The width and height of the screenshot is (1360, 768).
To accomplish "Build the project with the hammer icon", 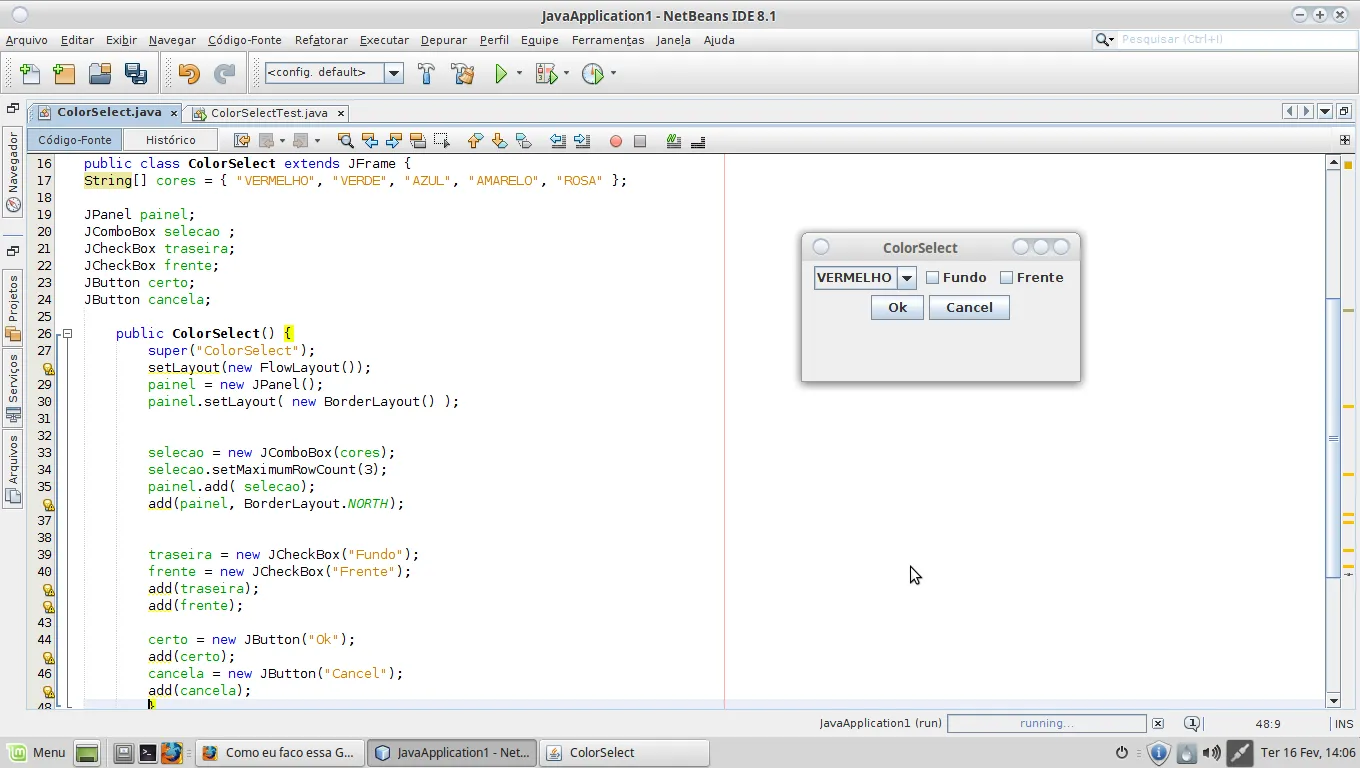I will 426,74.
